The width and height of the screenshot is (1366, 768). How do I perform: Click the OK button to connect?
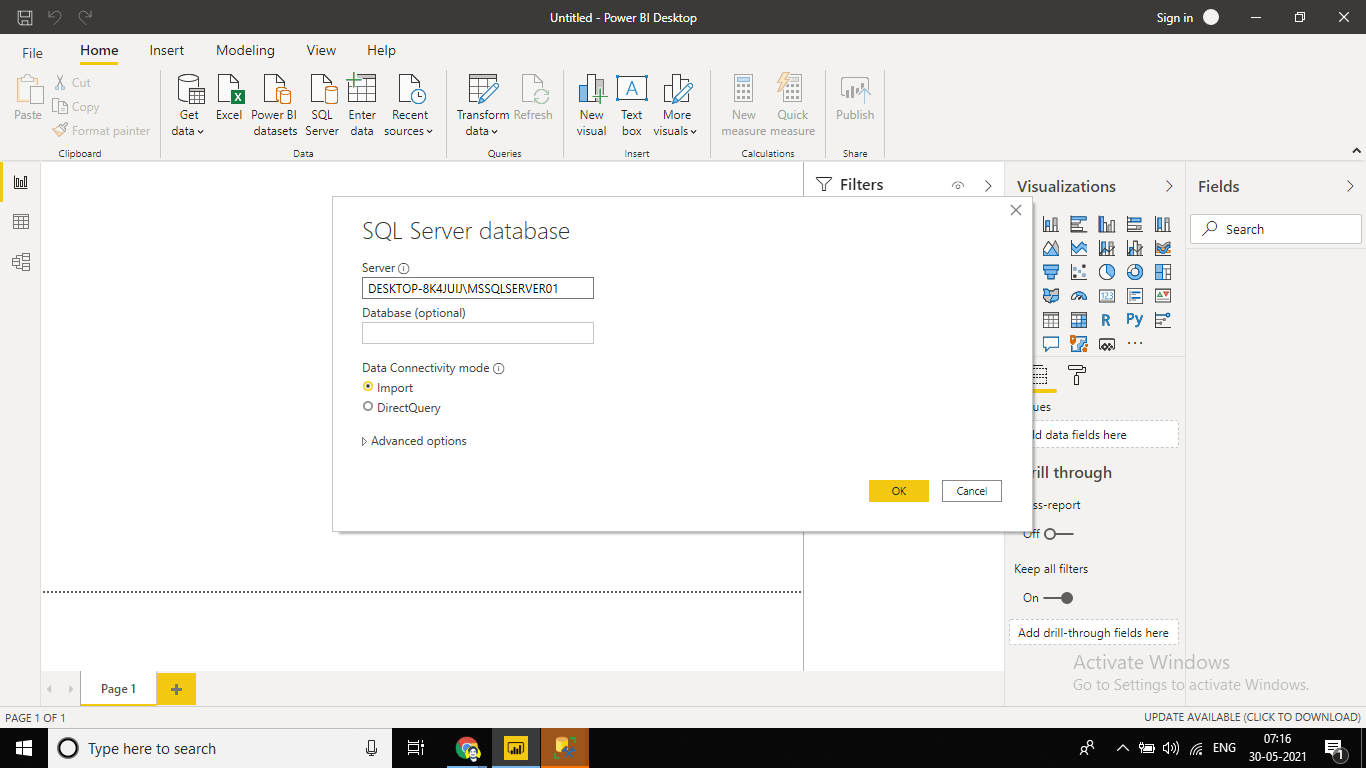pos(898,491)
